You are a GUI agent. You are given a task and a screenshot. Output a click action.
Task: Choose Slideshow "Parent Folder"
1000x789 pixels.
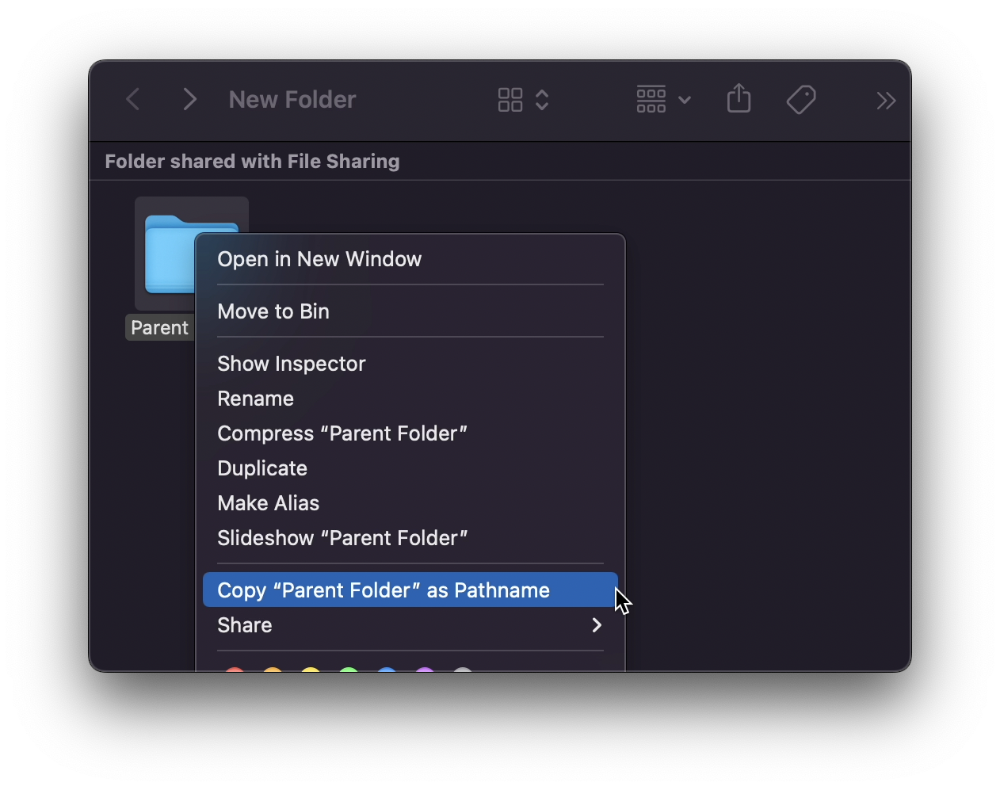tap(410, 538)
